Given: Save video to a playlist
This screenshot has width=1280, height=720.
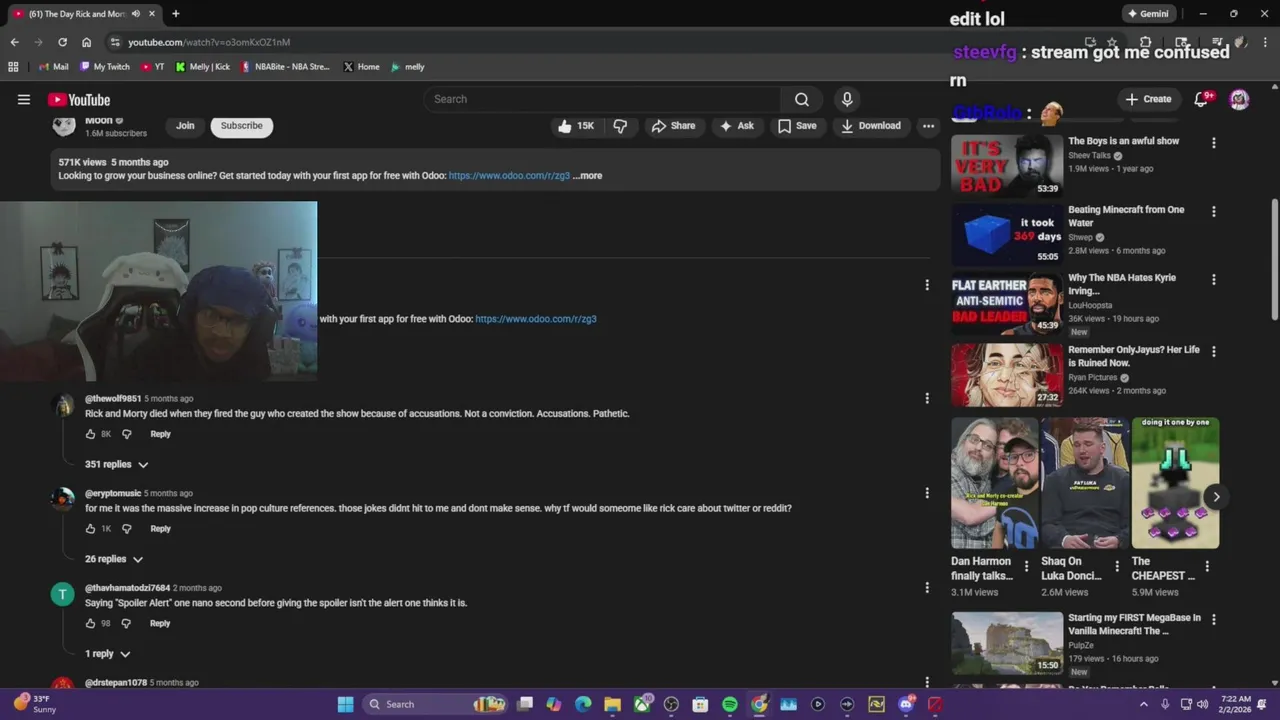Looking at the screenshot, I should (x=797, y=126).
